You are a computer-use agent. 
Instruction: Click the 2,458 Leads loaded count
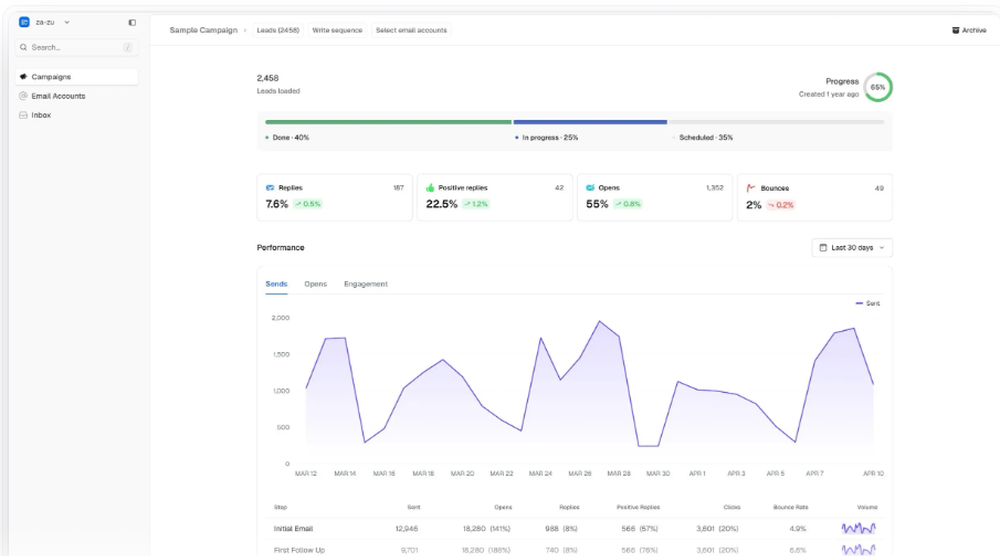(268, 78)
